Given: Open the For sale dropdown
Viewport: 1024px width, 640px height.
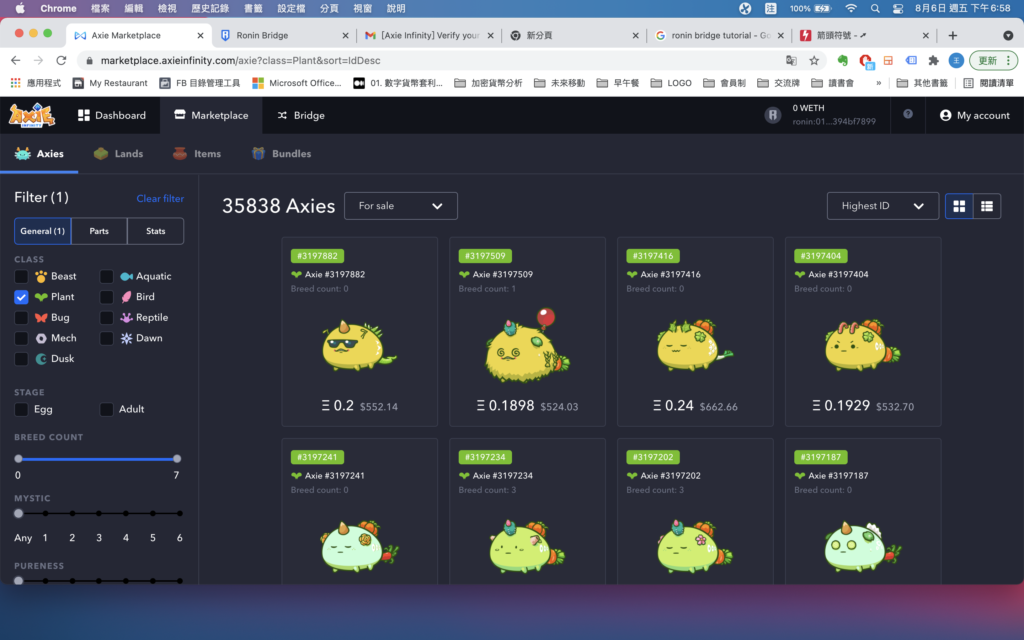Looking at the screenshot, I should 400,206.
